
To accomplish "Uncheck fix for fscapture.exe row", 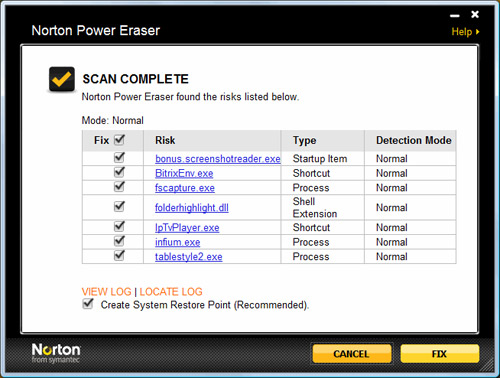I will click(x=119, y=187).
